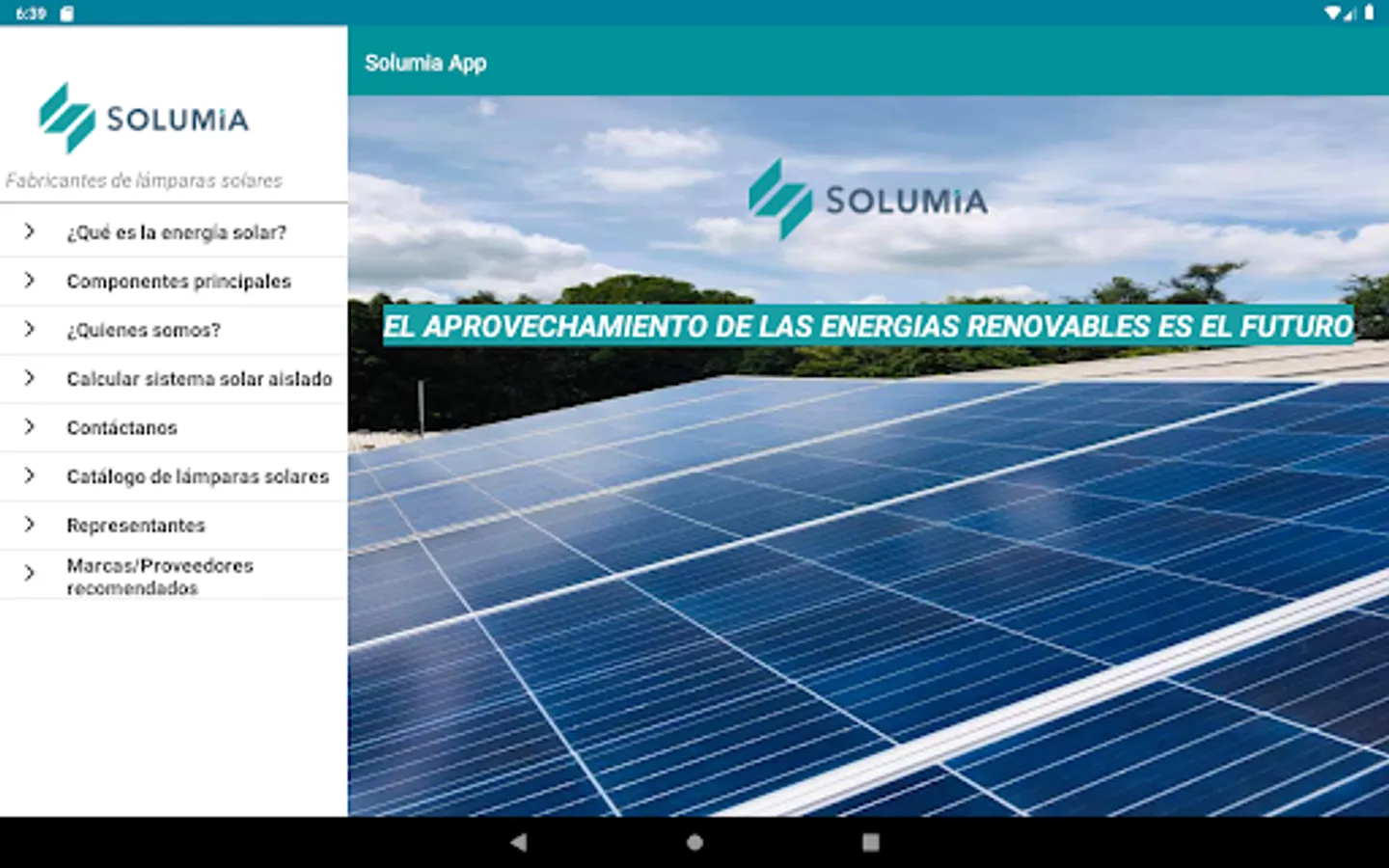Expand chevron beside Marcas/Proveedores recomendados
This screenshot has height=868, width=1389.
[29, 573]
